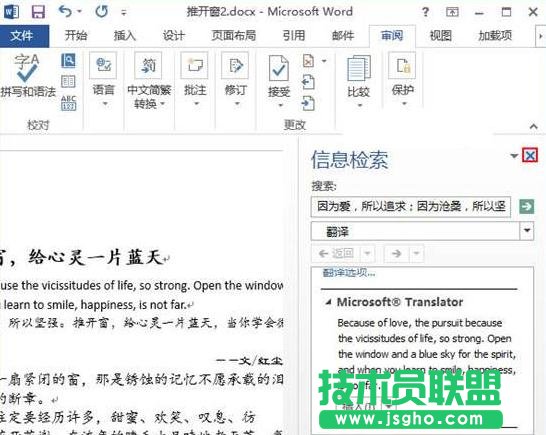The width and height of the screenshot is (546, 435).
Task: Switch to the 视图 tab
Action: [x=440, y=36]
